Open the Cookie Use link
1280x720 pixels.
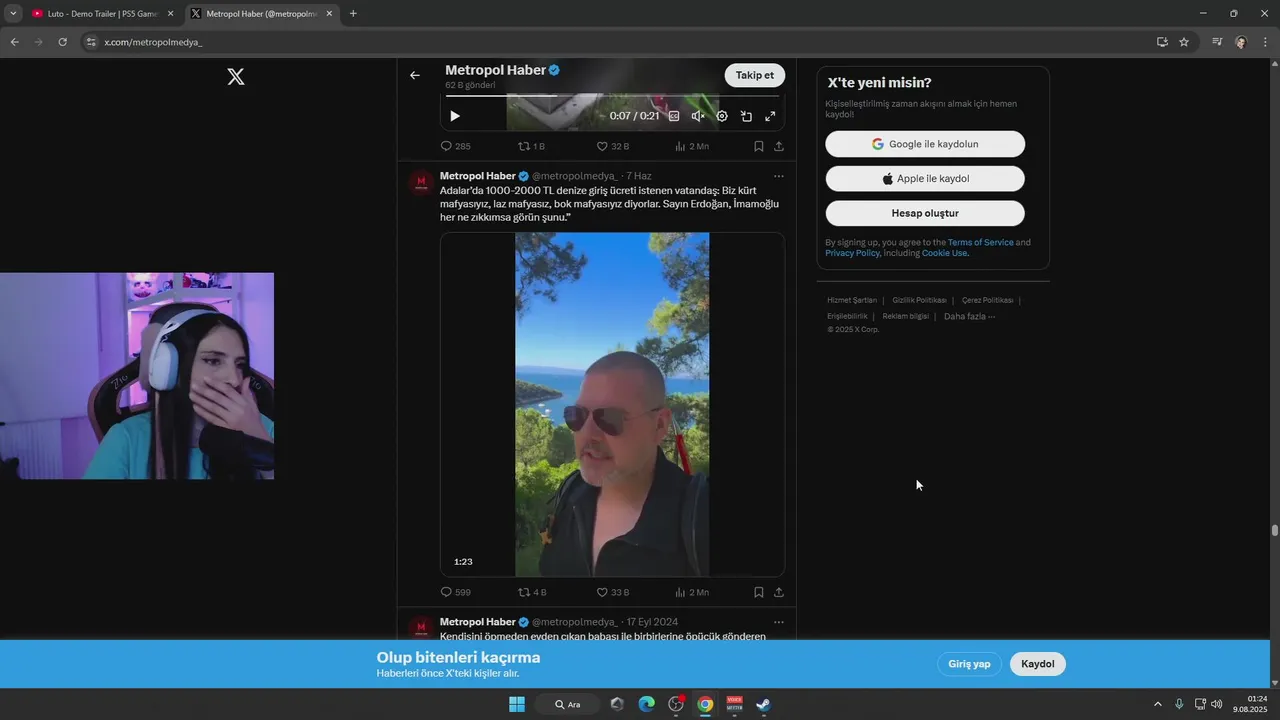click(944, 253)
